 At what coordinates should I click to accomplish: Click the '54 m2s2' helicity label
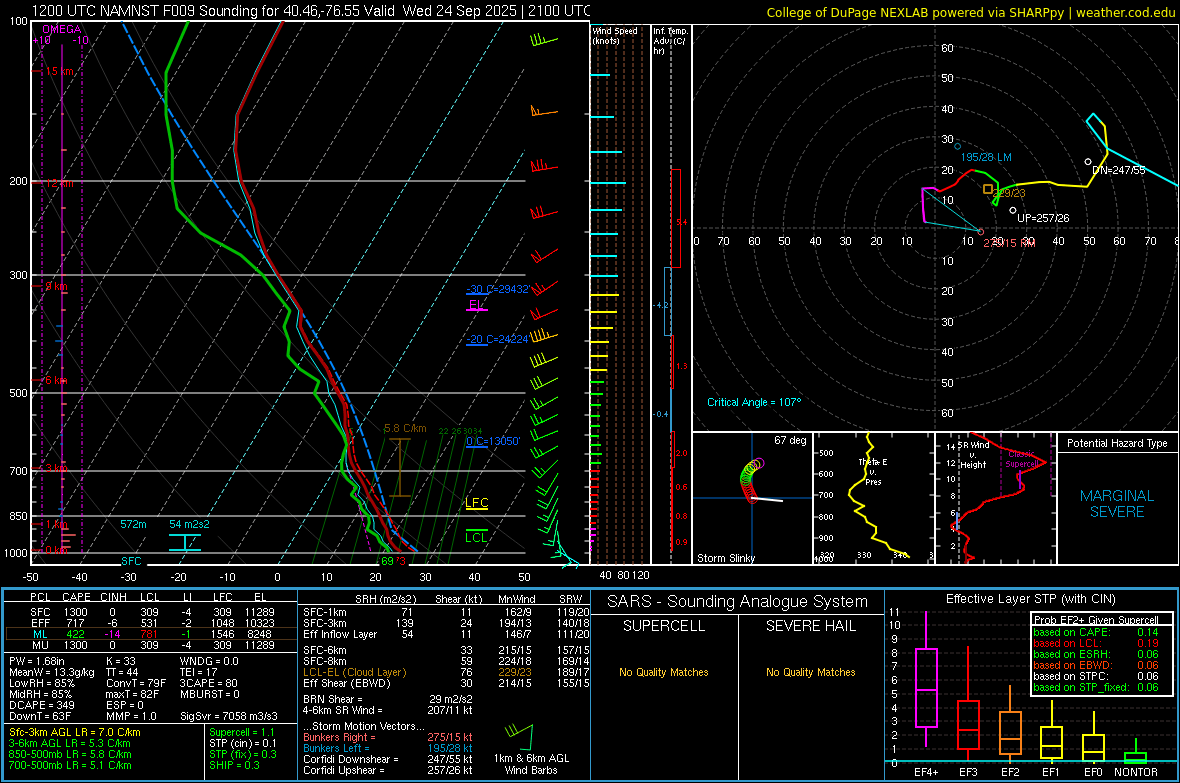pos(189,524)
